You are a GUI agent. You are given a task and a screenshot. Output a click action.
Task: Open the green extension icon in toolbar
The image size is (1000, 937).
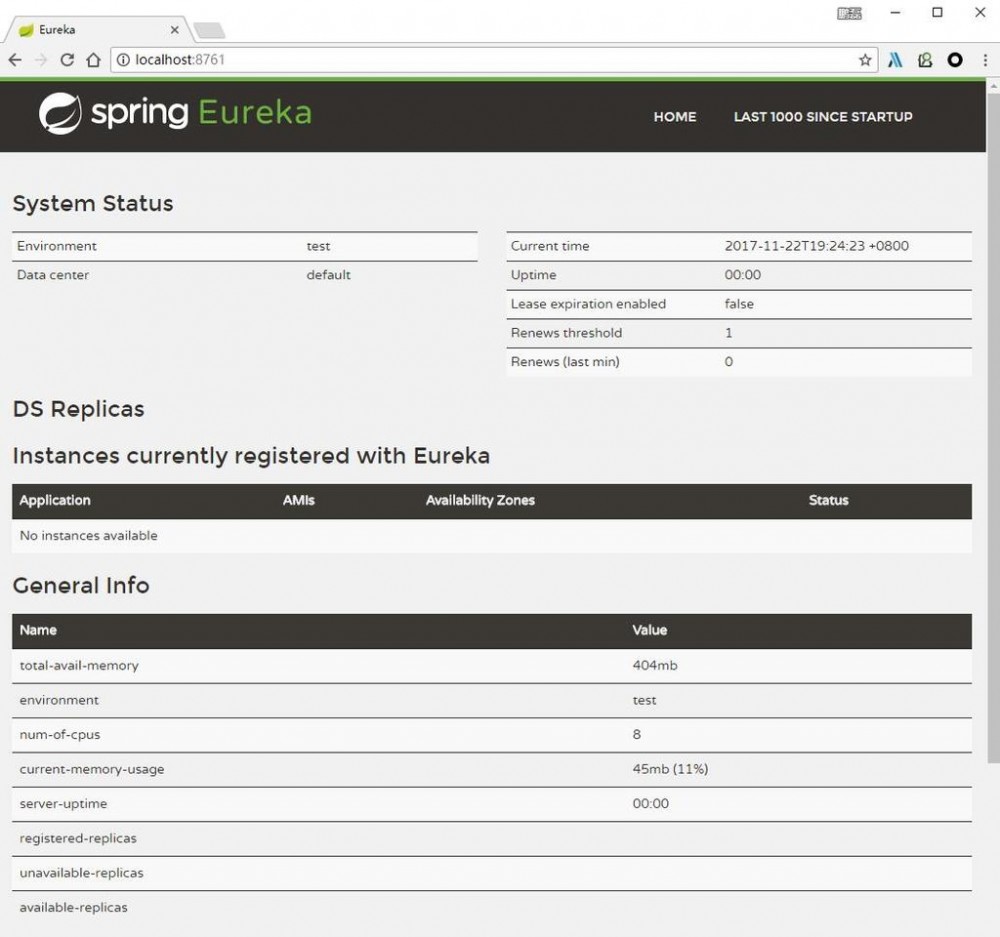(x=925, y=60)
